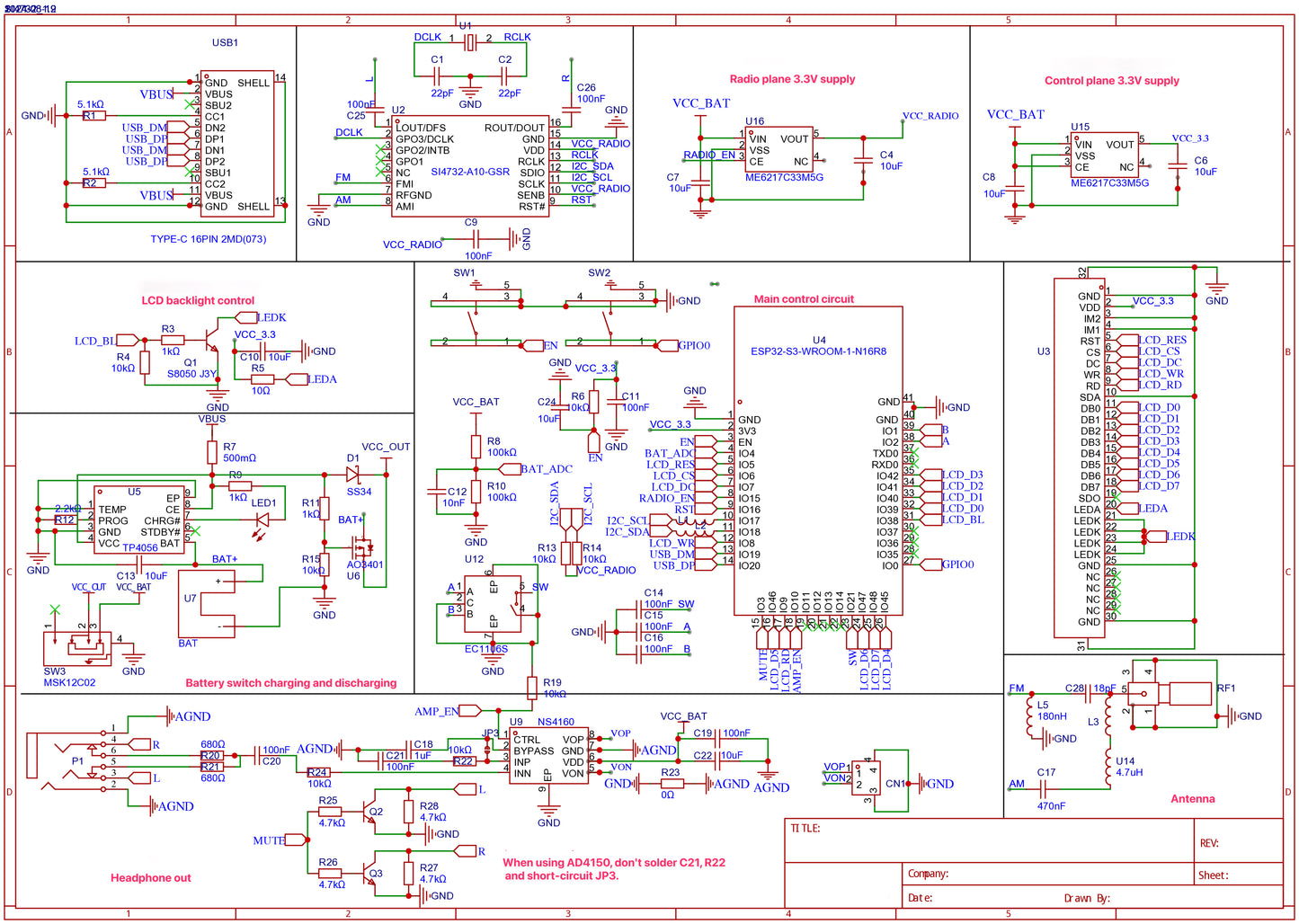Viewport: 1299px width, 924px height.
Task: Select the D1 SS34 diode symbol
Action: [353, 474]
